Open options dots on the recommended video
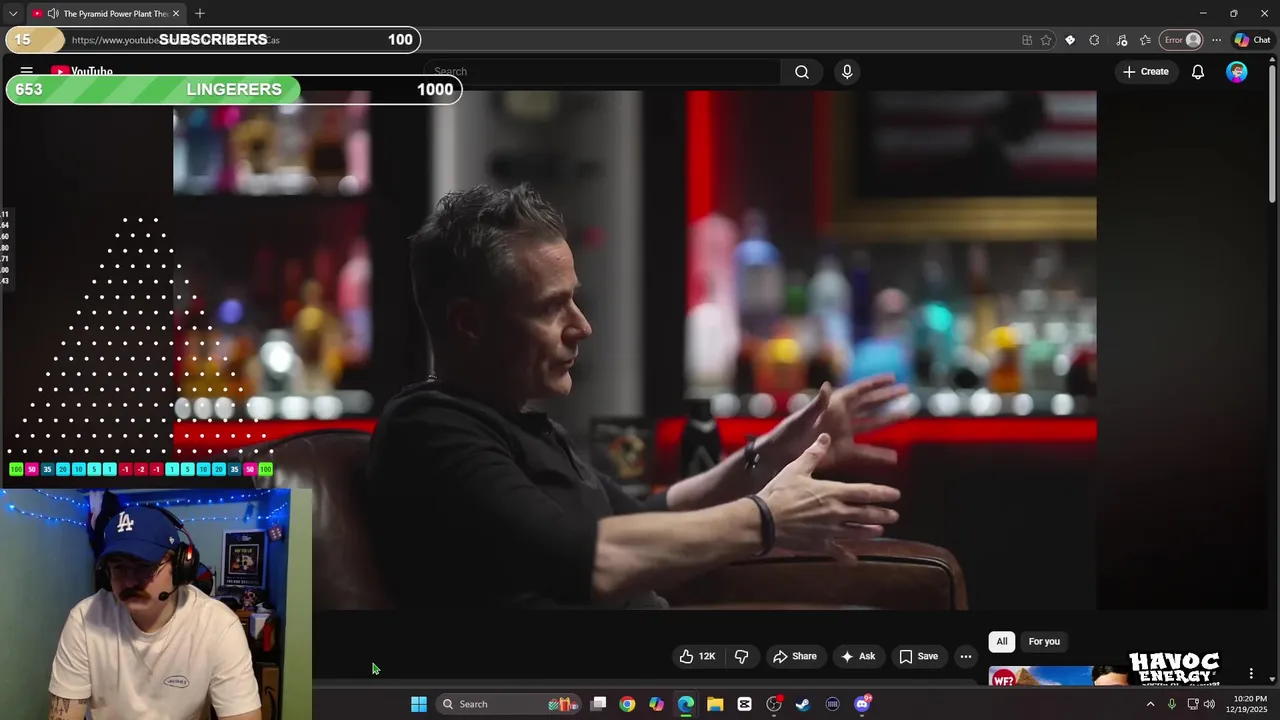 pyautogui.click(x=1251, y=674)
